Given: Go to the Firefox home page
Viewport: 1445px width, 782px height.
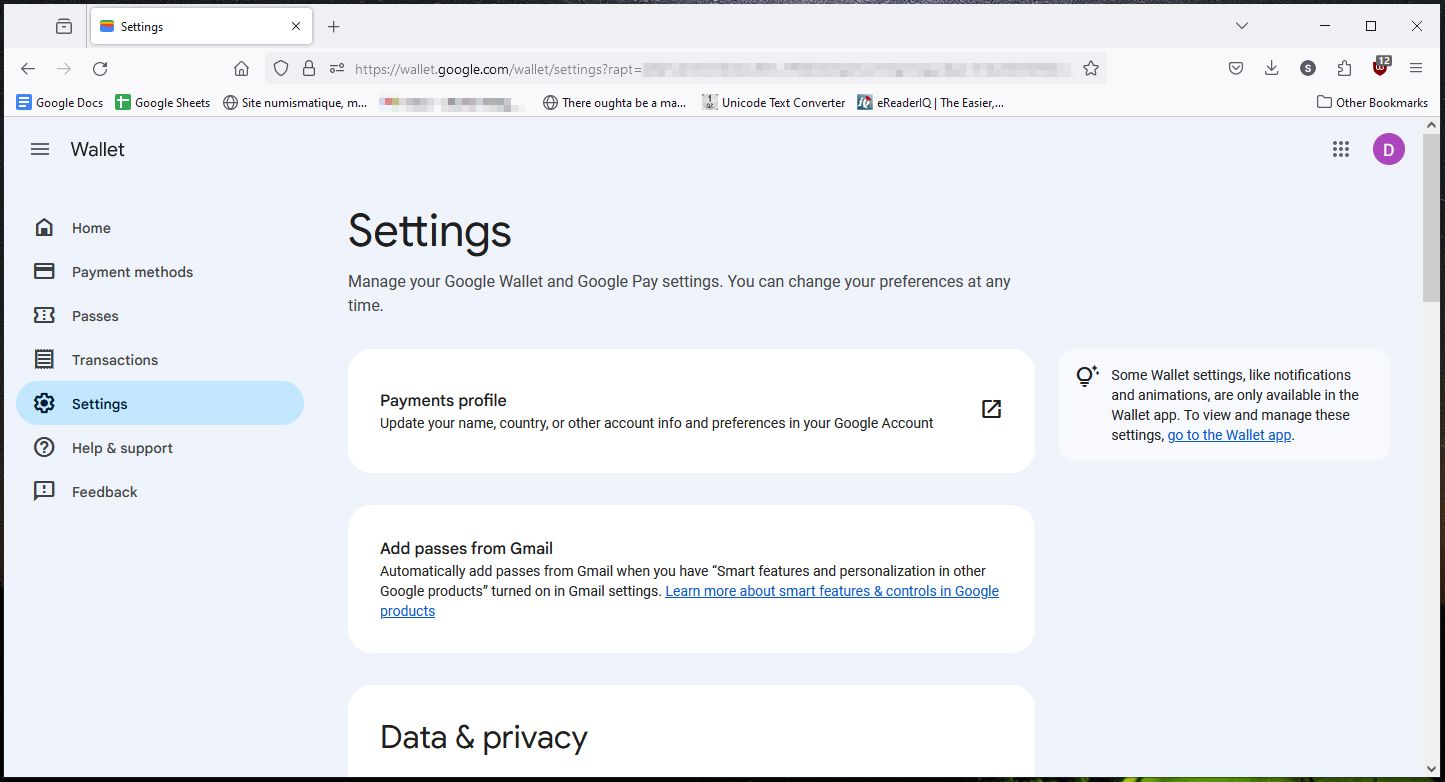Looking at the screenshot, I should 241,68.
